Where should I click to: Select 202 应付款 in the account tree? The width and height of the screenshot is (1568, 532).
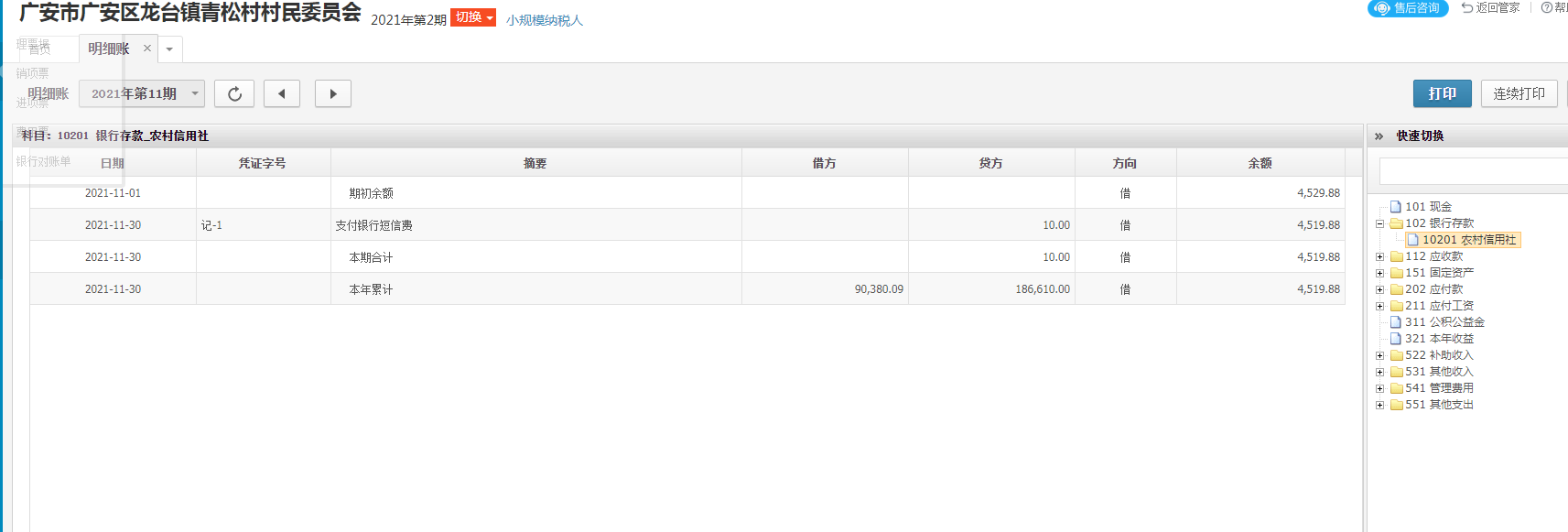click(x=1433, y=289)
